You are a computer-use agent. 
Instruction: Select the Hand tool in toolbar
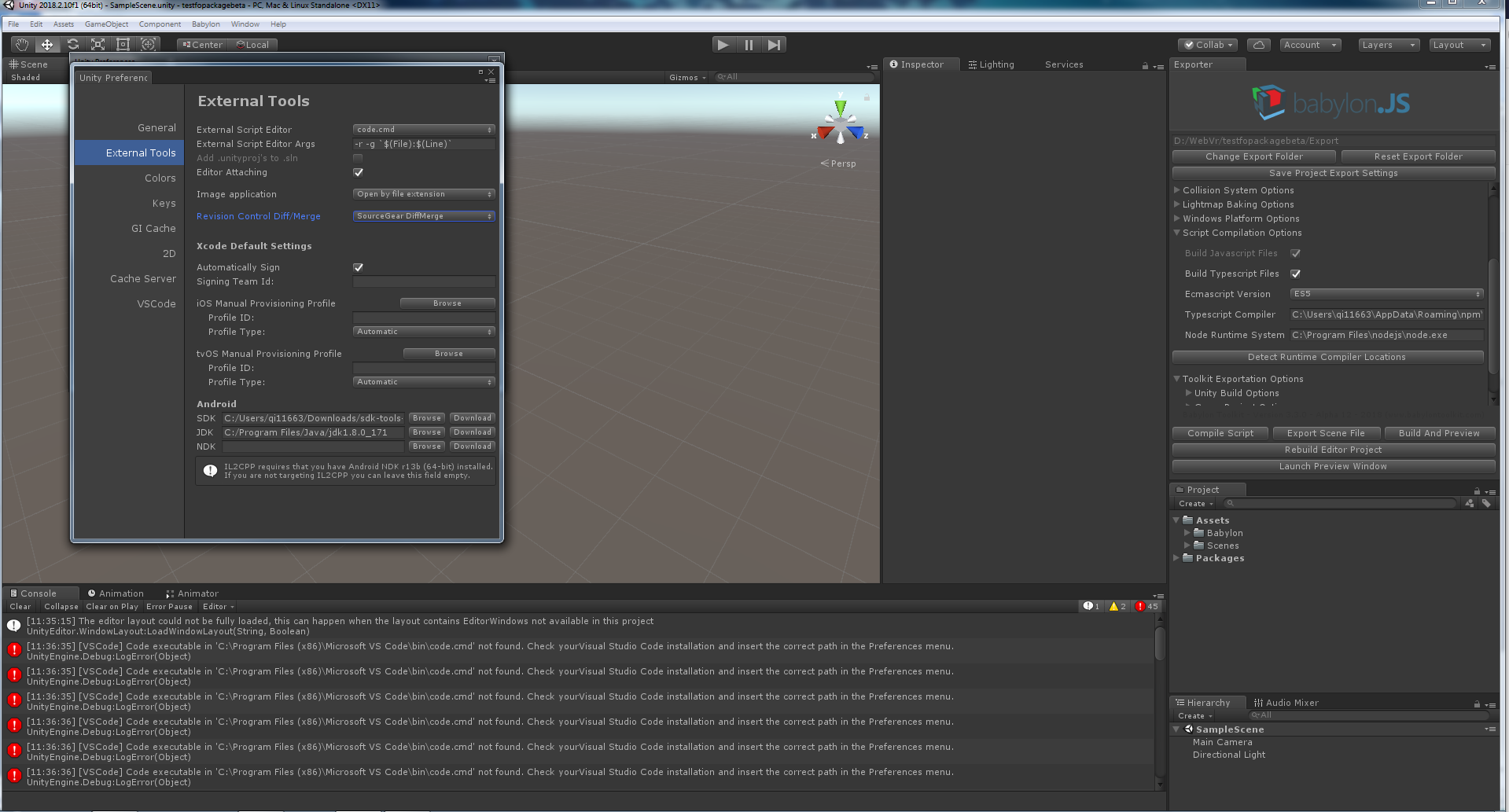(x=22, y=45)
